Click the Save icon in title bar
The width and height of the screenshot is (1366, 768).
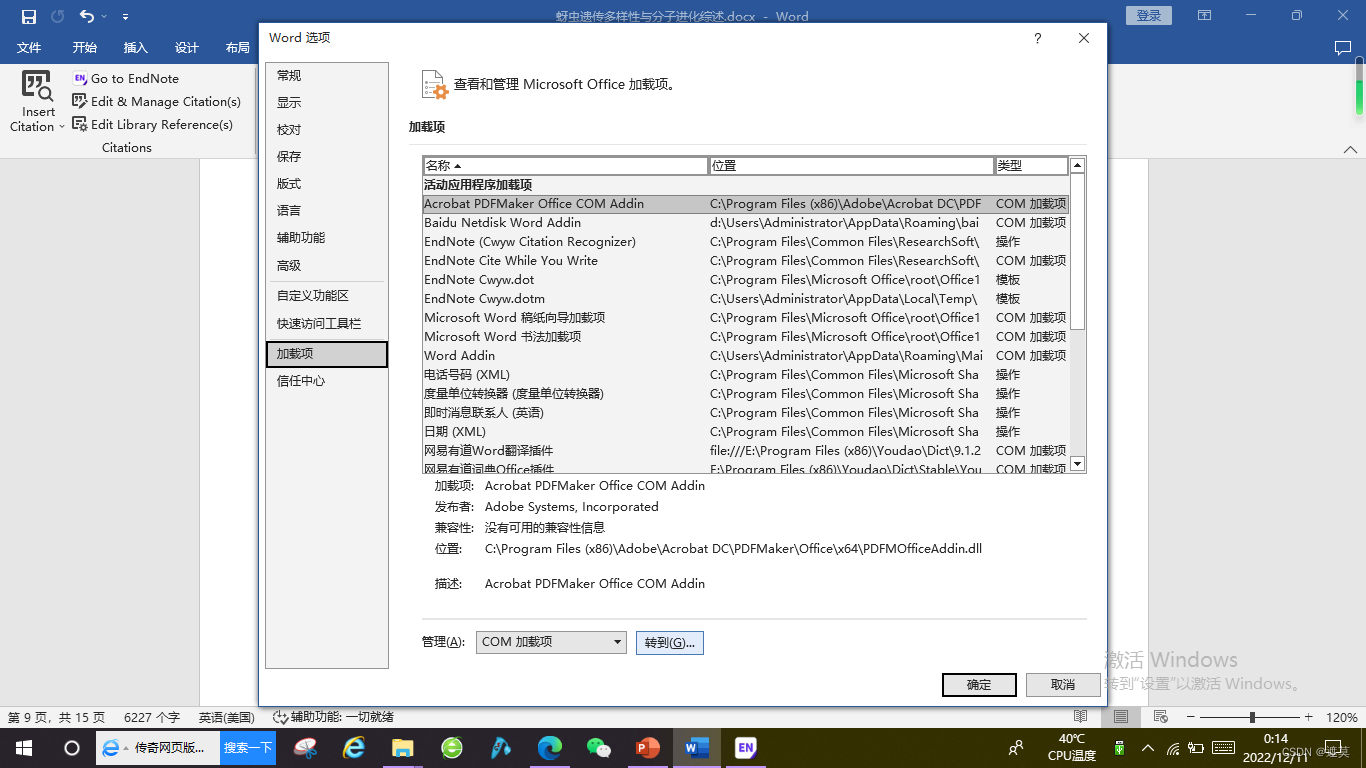pos(29,16)
